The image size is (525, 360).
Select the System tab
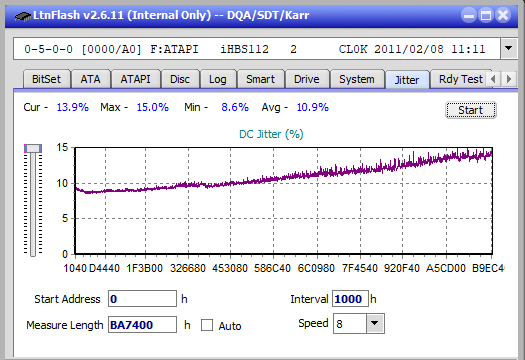point(357,79)
